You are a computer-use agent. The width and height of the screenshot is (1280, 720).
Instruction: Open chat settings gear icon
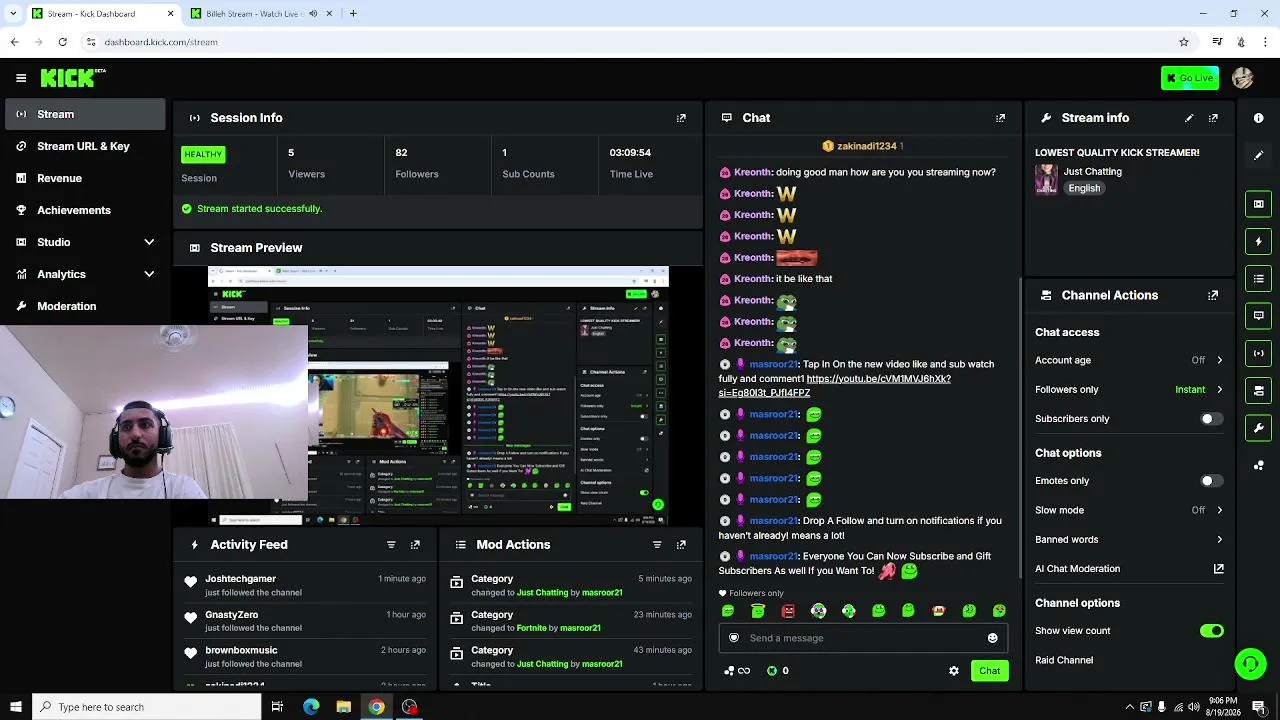click(954, 671)
